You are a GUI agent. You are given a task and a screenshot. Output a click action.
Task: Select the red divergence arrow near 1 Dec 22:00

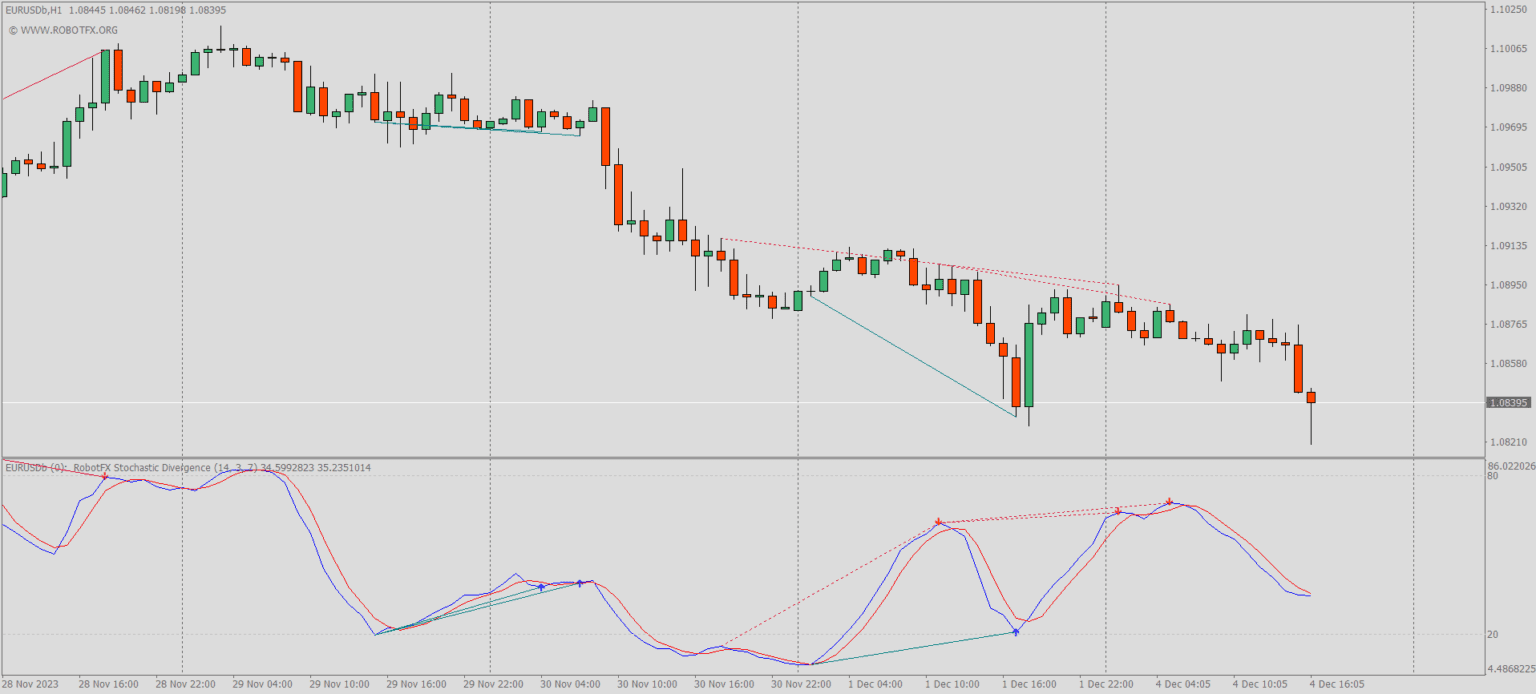coord(1117,510)
